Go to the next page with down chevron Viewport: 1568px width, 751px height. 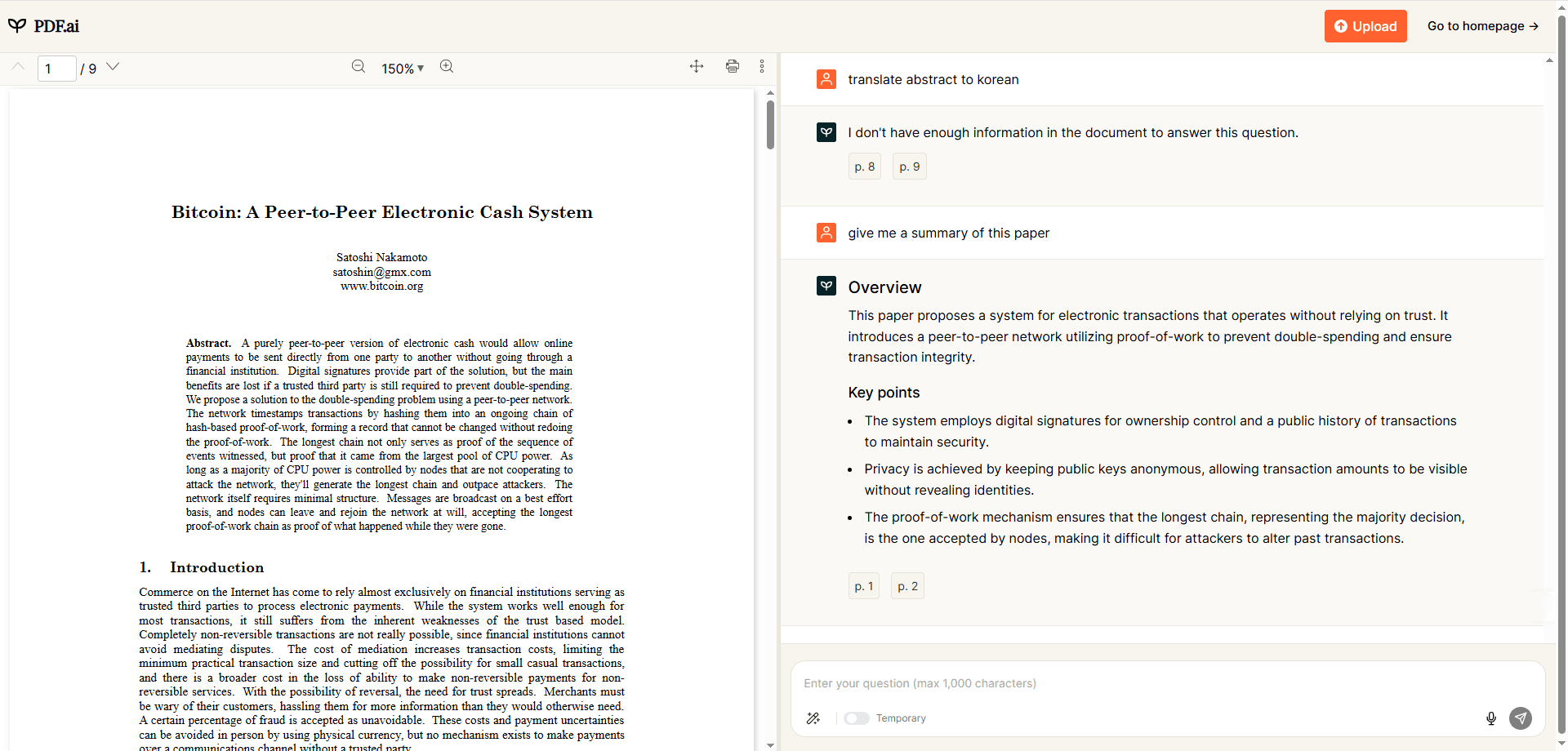coord(114,67)
